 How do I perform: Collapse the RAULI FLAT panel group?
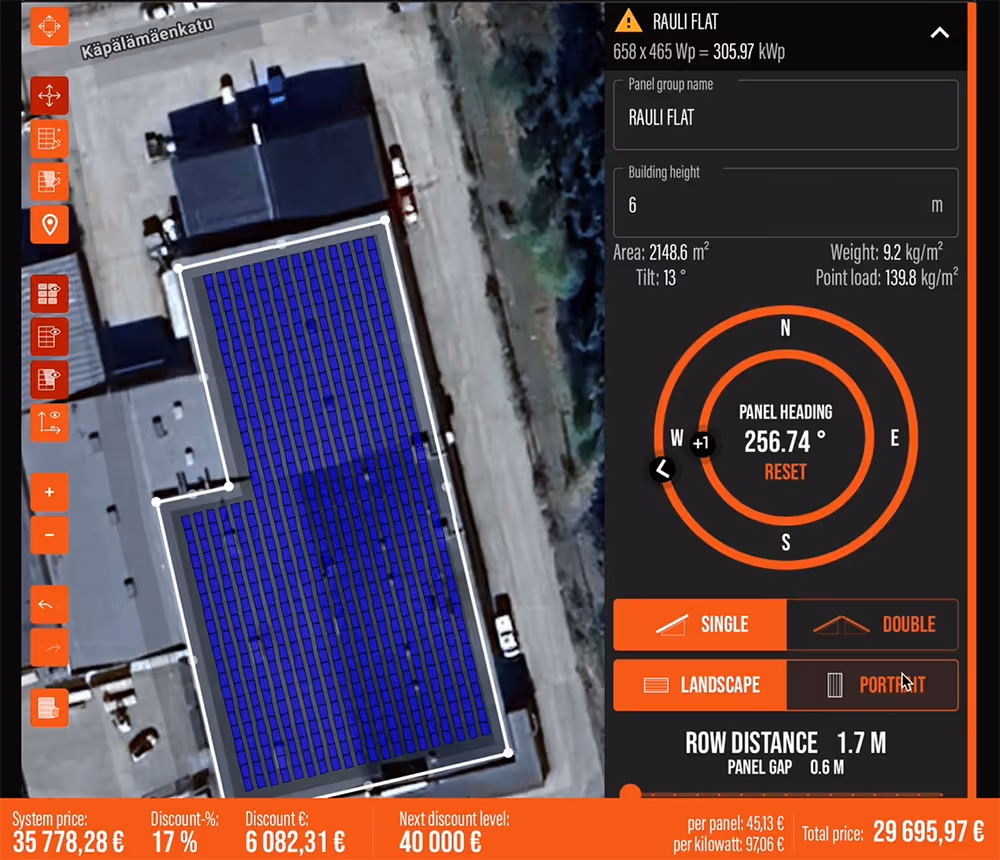coord(939,33)
